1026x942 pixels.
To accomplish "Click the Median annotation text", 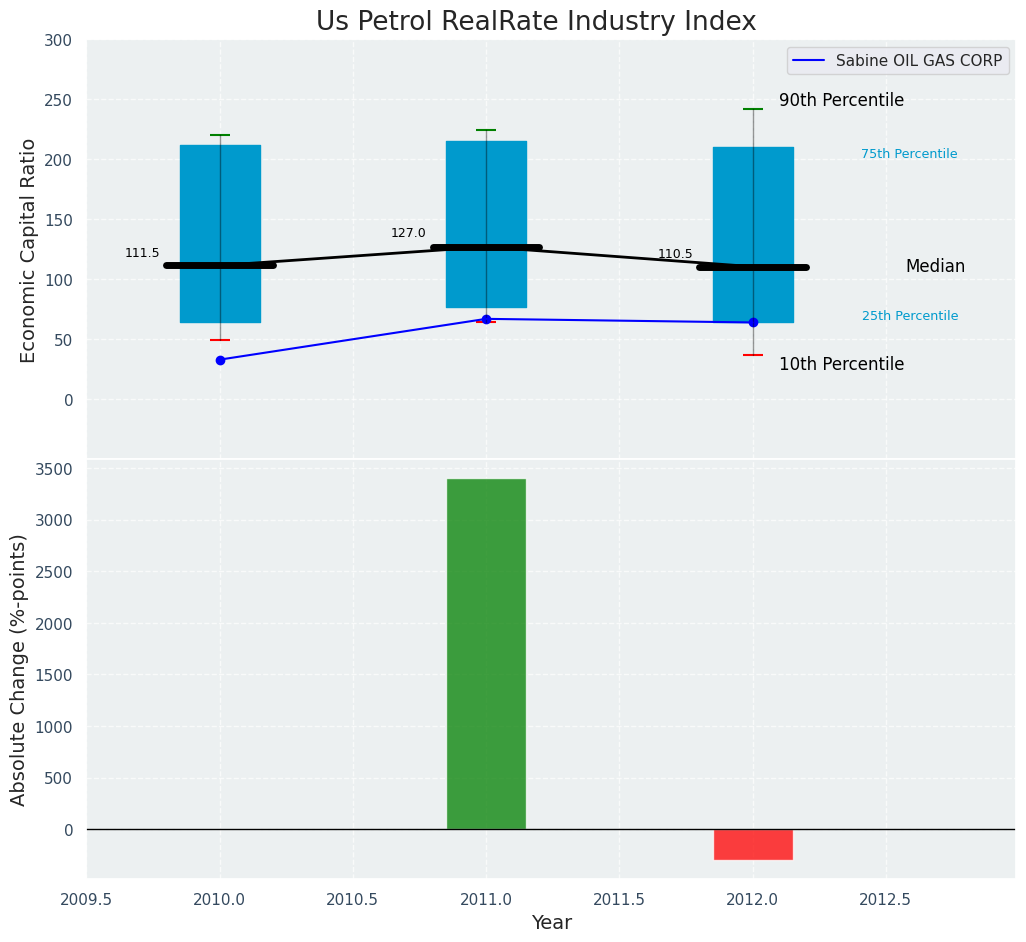I will pyautogui.click(x=935, y=267).
